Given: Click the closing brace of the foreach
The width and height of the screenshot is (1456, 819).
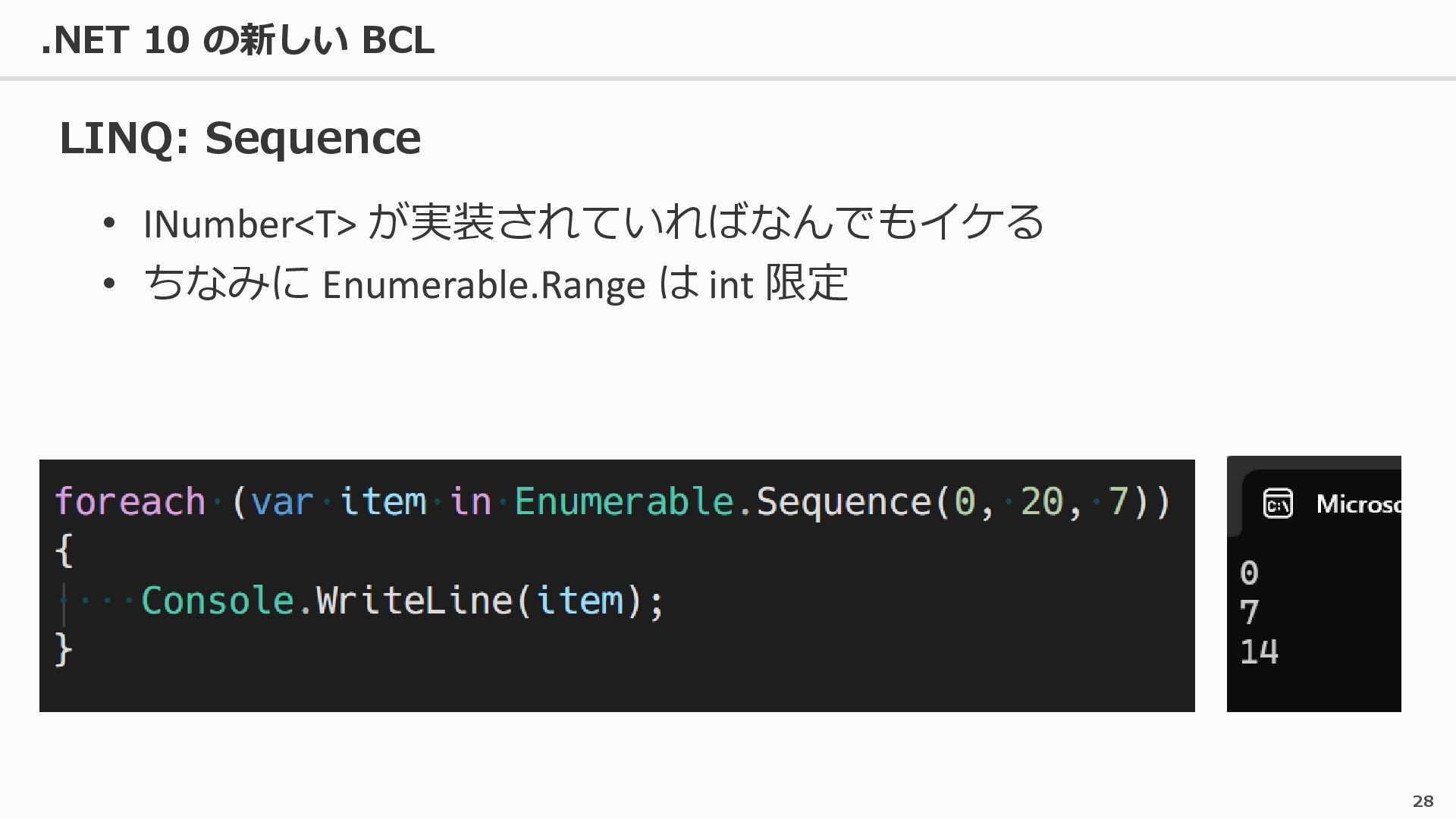Looking at the screenshot, I should click(64, 650).
